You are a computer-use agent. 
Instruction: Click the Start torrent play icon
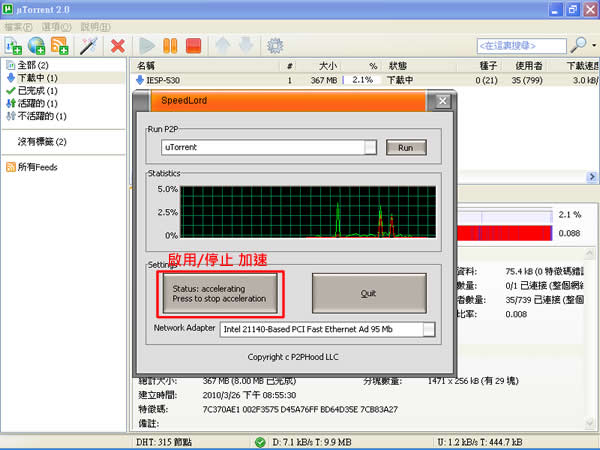pos(147,46)
